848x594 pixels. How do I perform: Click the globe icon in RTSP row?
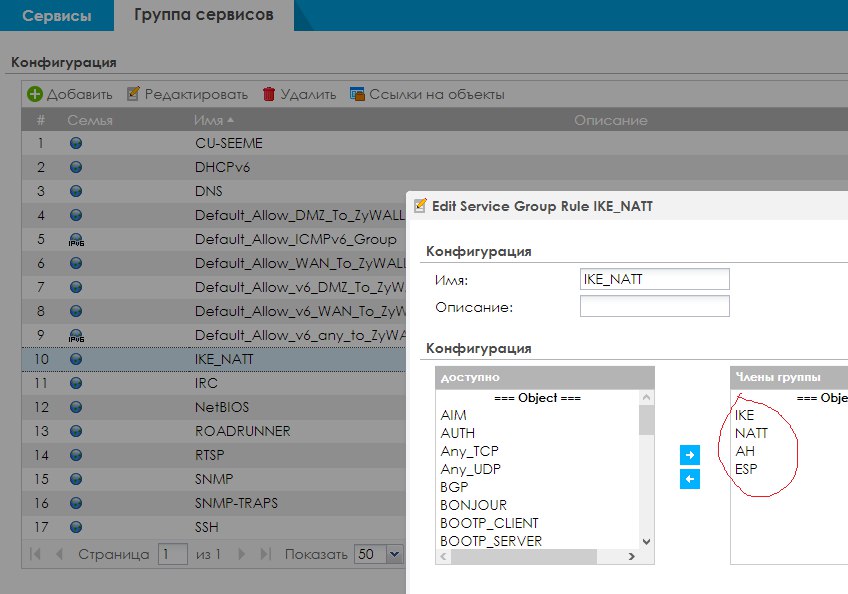click(x=76, y=455)
